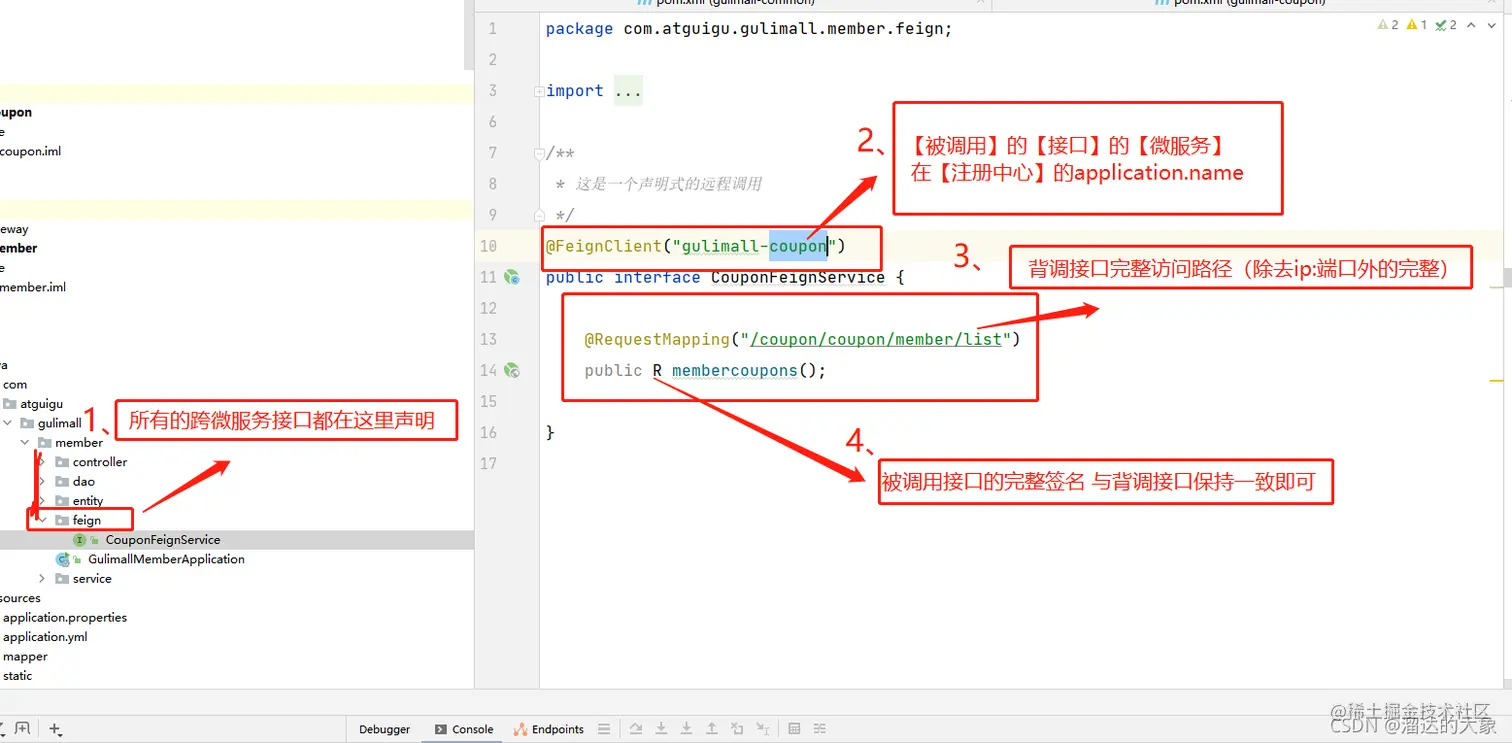
Task: Click the gutter bean icon on line 14
Action: 512,370
